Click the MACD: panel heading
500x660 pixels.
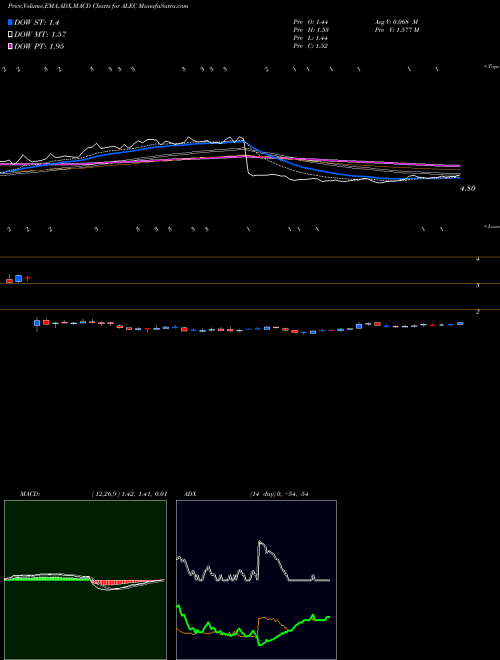(30, 494)
